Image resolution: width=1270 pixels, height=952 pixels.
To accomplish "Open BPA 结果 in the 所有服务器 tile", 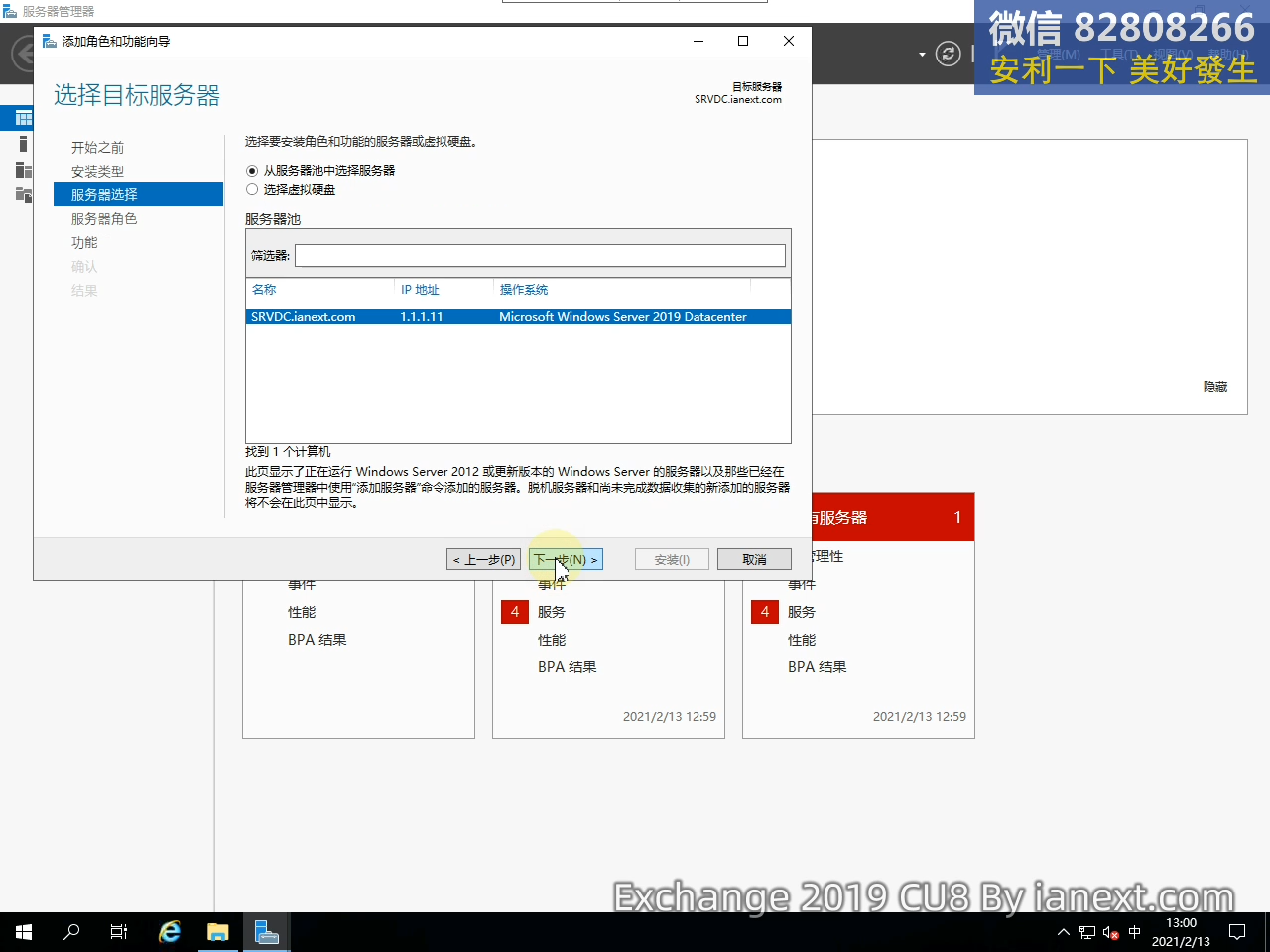I will pyautogui.click(x=818, y=667).
